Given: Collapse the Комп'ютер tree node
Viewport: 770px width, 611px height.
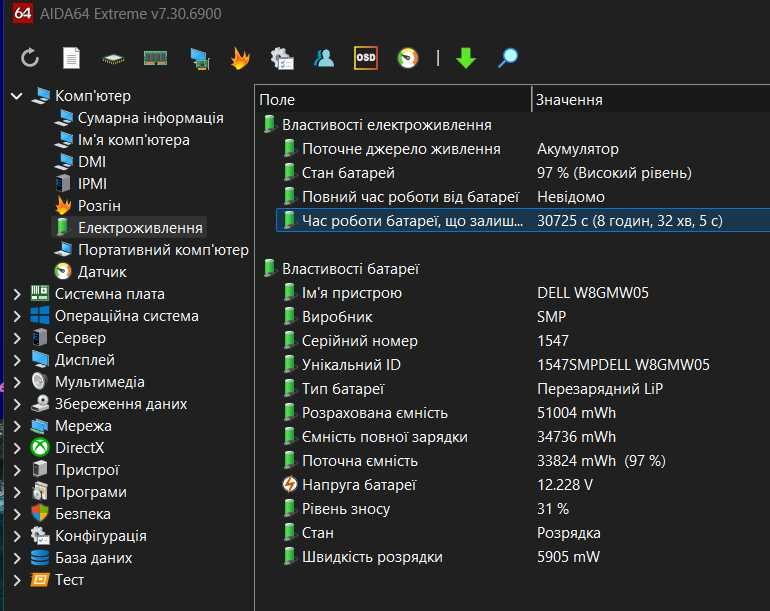Looking at the screenshot, I should point(17,96).
